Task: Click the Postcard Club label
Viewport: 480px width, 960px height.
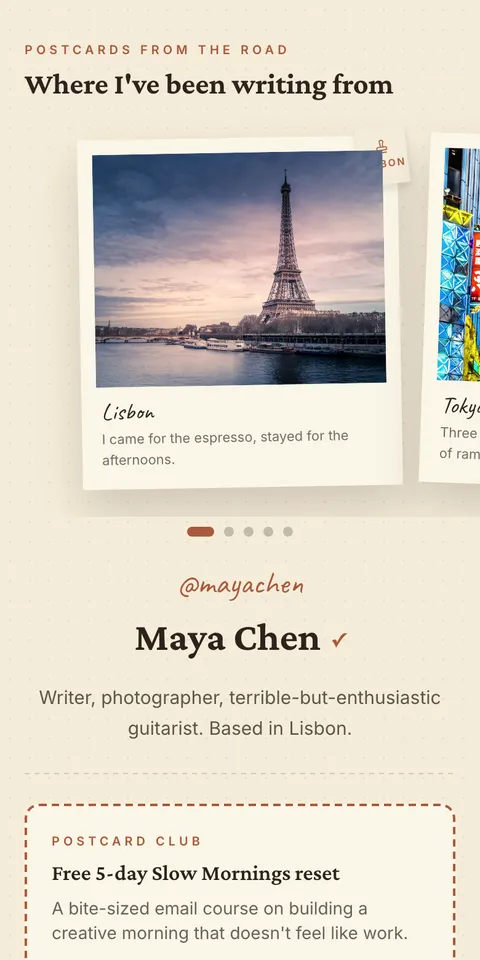Action: point(127,841)
